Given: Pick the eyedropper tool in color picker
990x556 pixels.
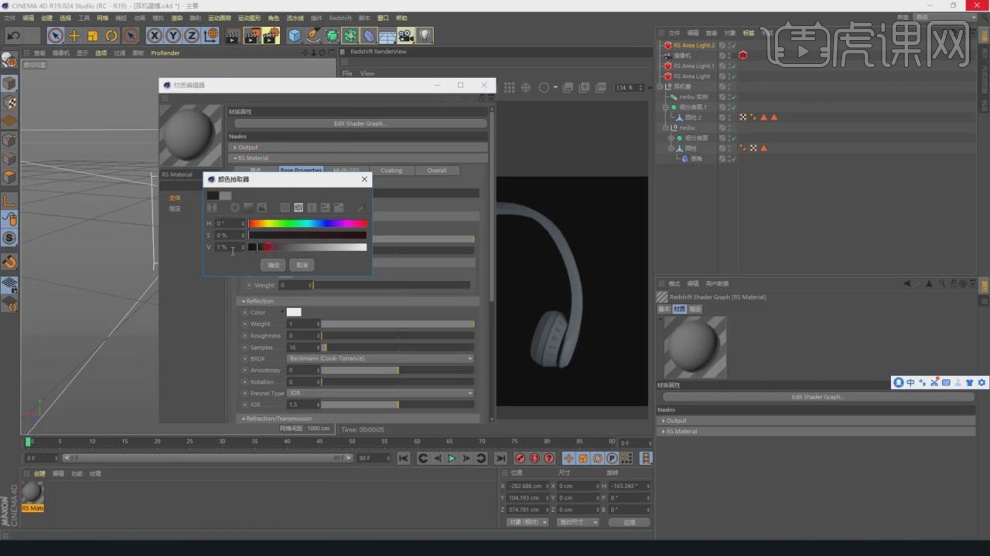Looking at the screenshot, I should [360, 208].
